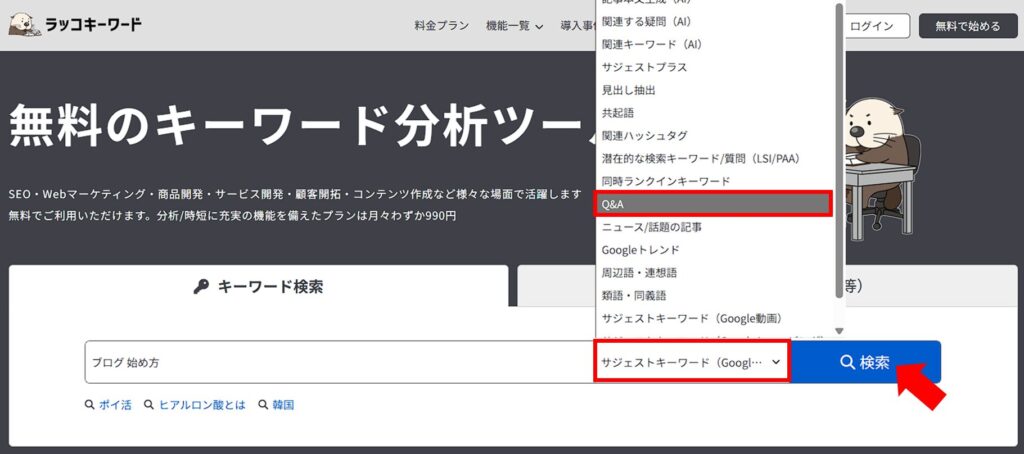Click the blue 検索 search button
Screen dimensions: 1024x454
pyautogui.click(x=865, y=362)
